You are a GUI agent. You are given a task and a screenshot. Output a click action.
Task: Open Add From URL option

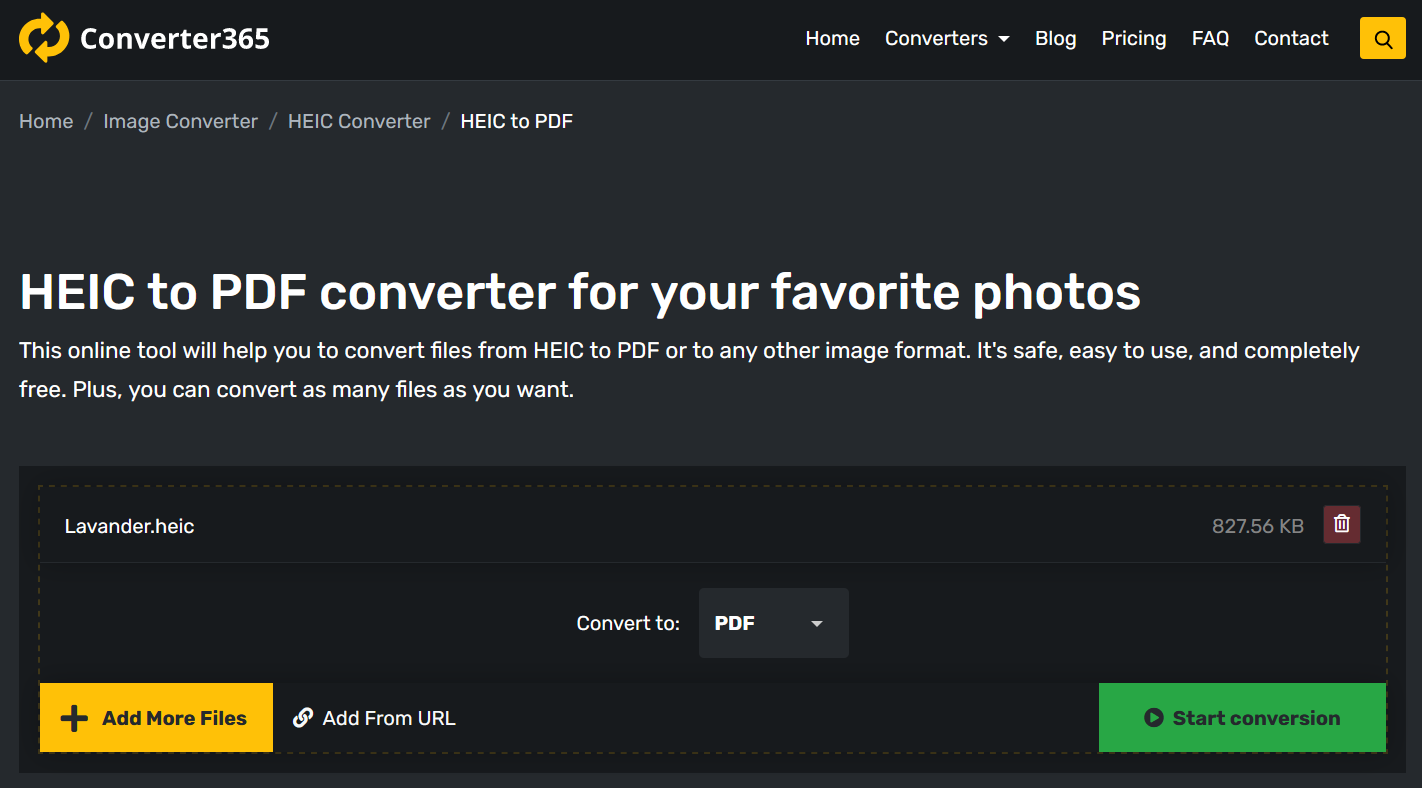pos(388,717)
